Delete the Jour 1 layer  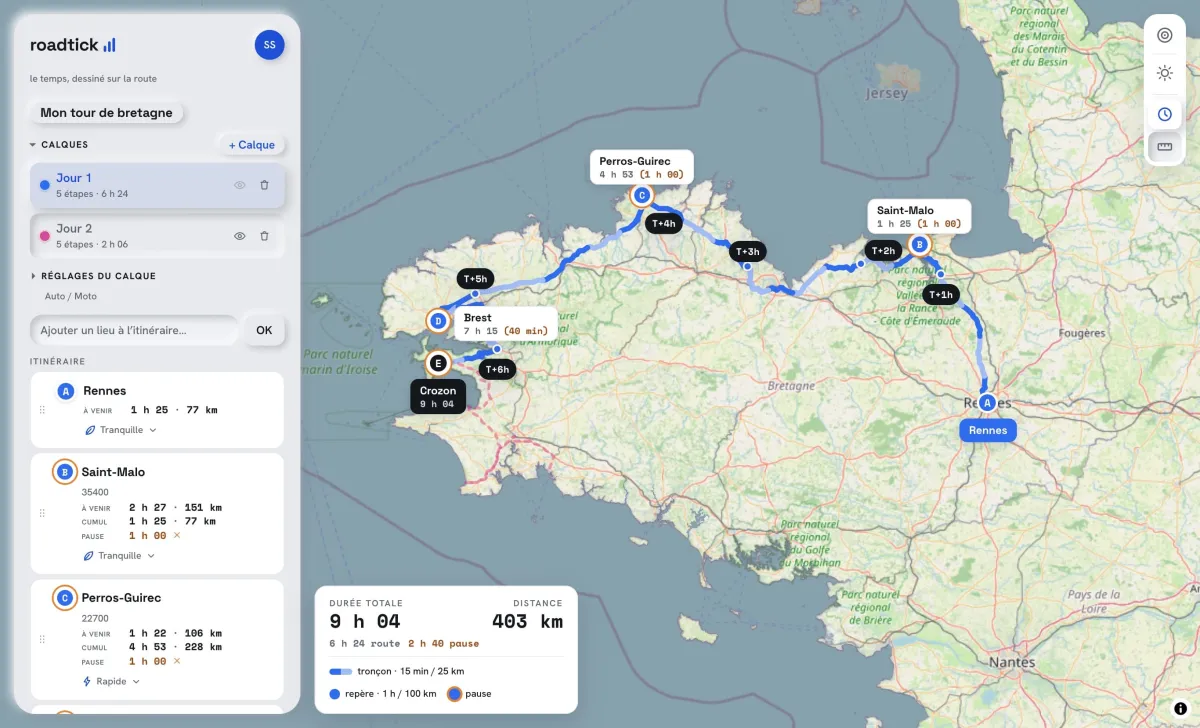[264, 185]
